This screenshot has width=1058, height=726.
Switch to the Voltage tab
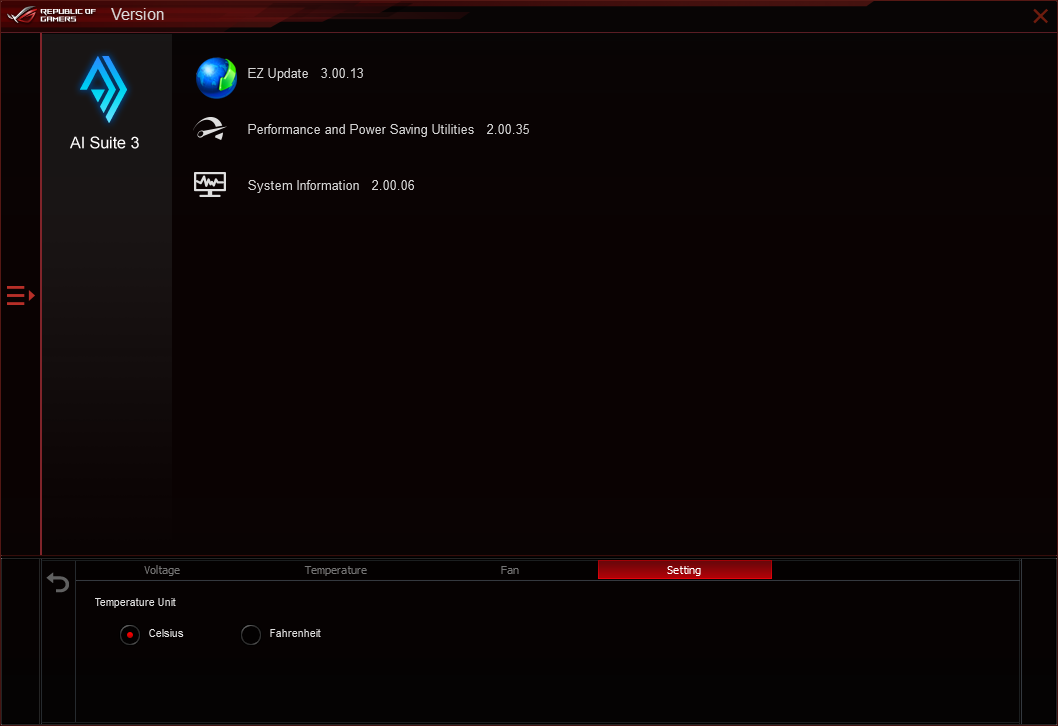click(162, 570)
